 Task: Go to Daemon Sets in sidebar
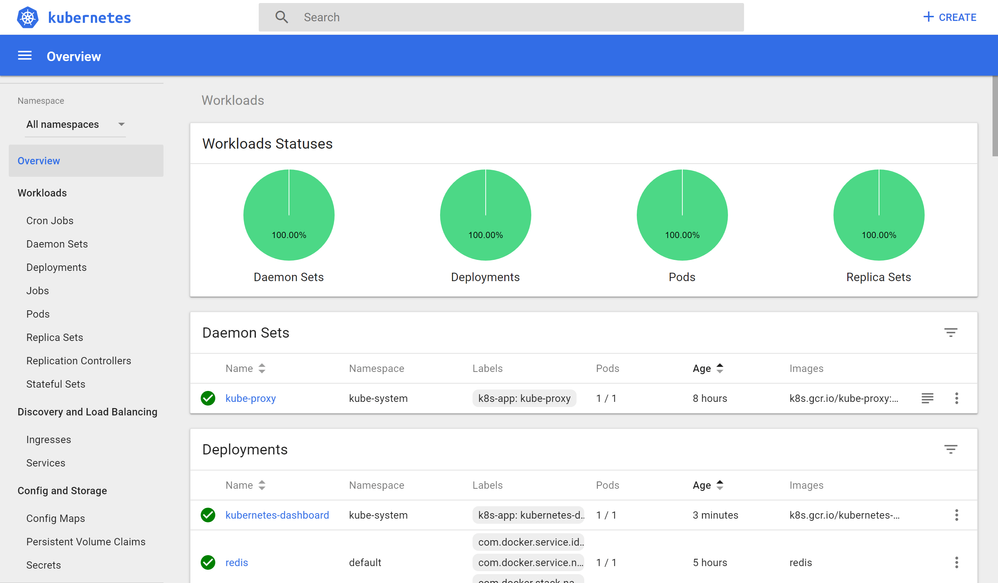[x=57, y=244]
